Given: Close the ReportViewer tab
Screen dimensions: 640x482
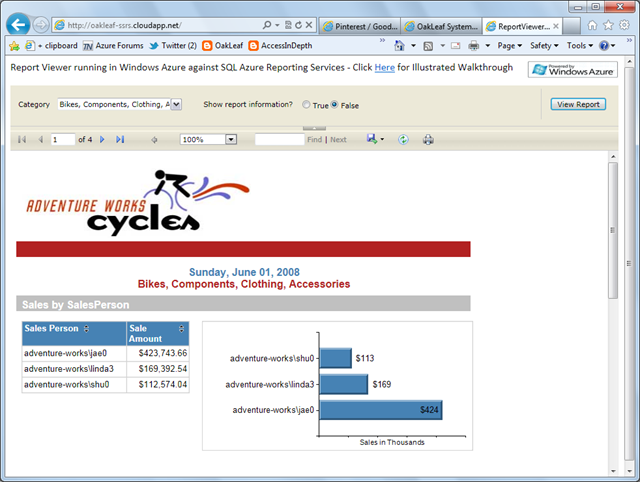Looking at the screenshot, I should point(556,26).
